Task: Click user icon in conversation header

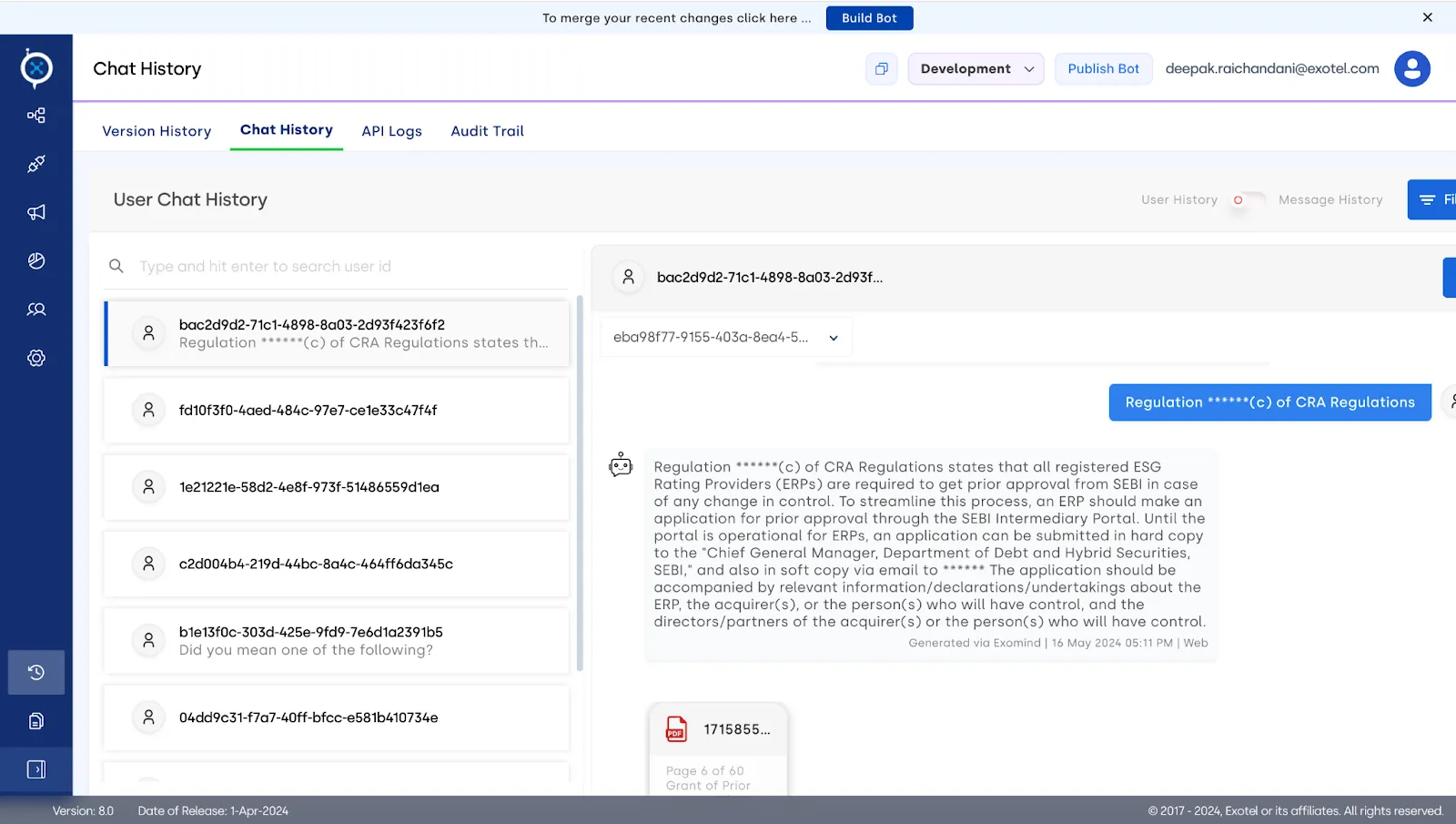Action: coord(628,277)
